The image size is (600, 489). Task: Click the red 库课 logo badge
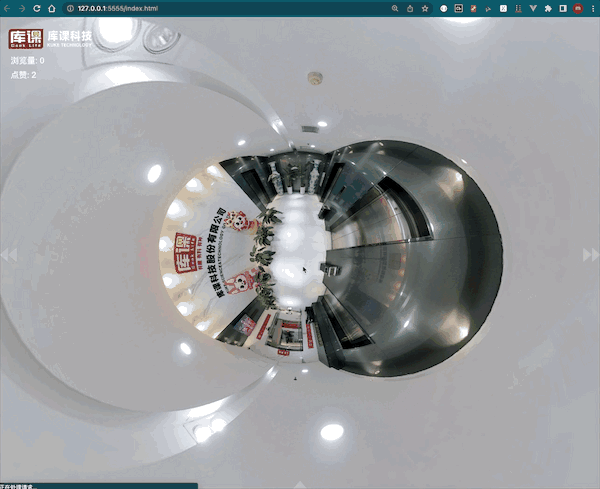[x=26, y=39]
